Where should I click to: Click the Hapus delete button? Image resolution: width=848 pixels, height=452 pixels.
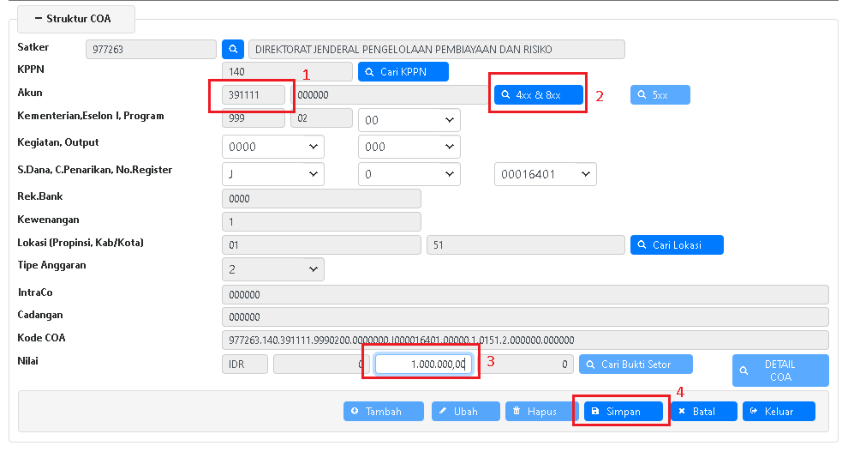click(539, 411)
